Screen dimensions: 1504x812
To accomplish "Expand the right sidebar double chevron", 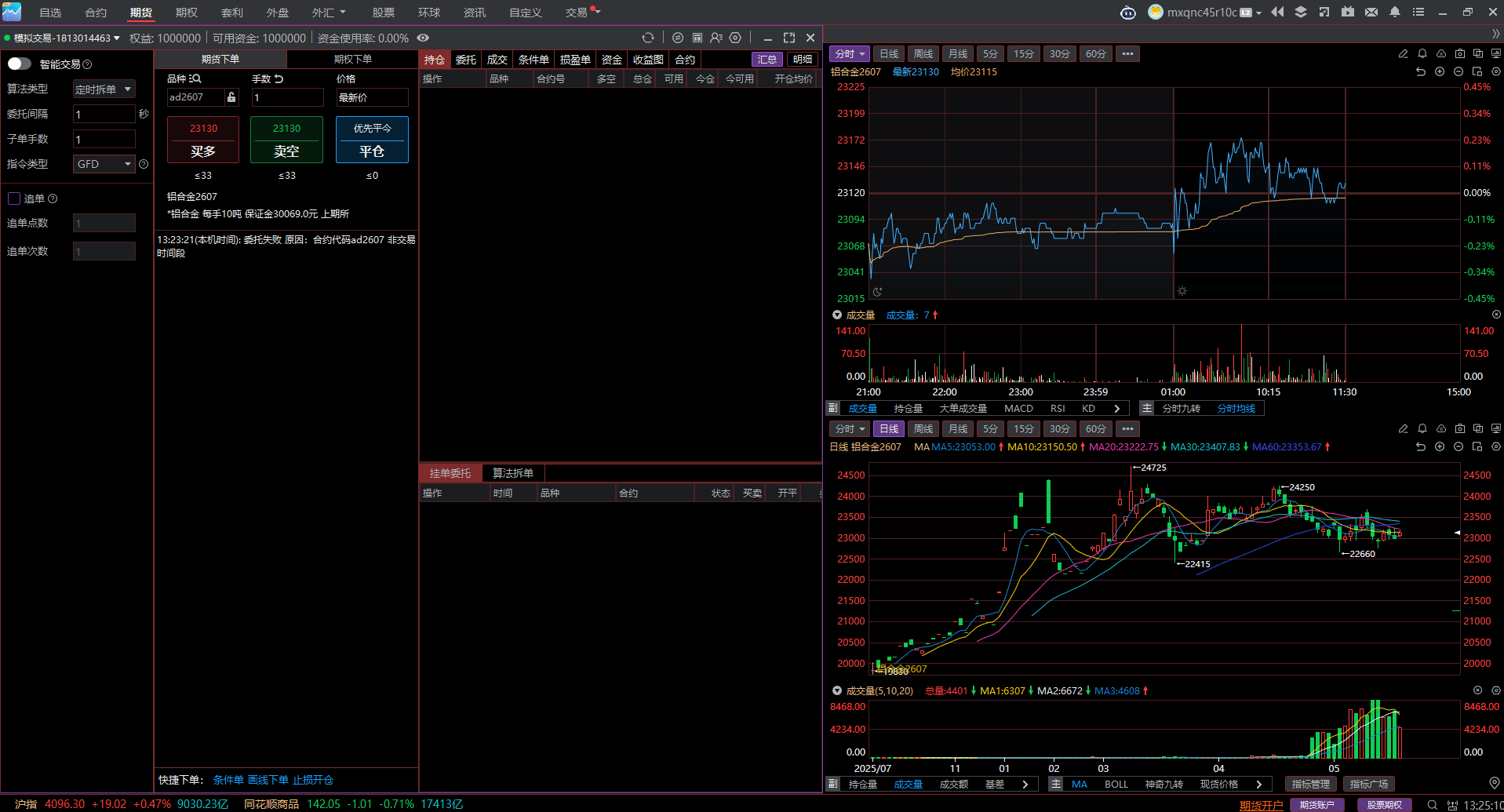I will 1495,34.
